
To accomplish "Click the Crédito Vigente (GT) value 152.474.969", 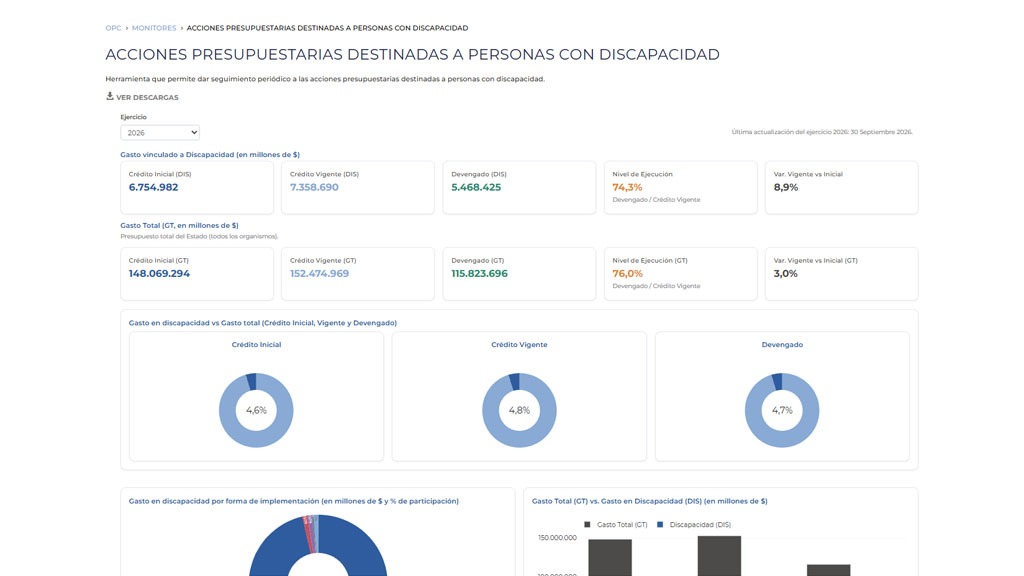I will click(x=319, y=274).
